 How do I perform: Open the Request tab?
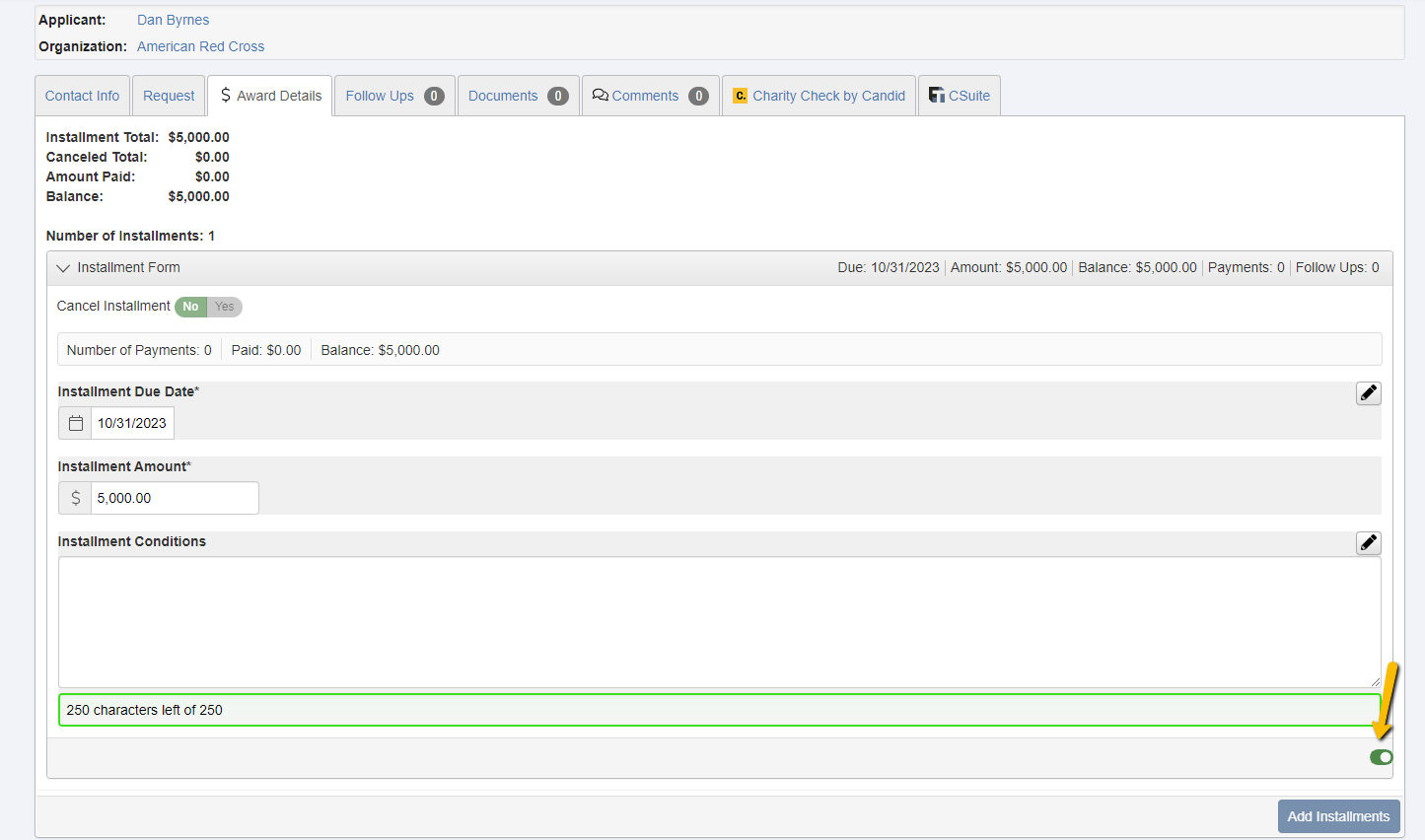[169, 96]
